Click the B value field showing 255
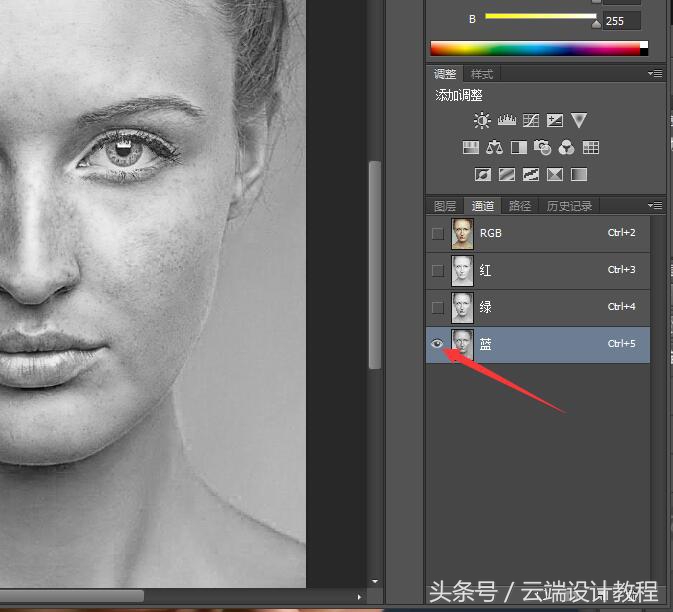673x612 pixels. pyautogui.click(x=620, y=20)
